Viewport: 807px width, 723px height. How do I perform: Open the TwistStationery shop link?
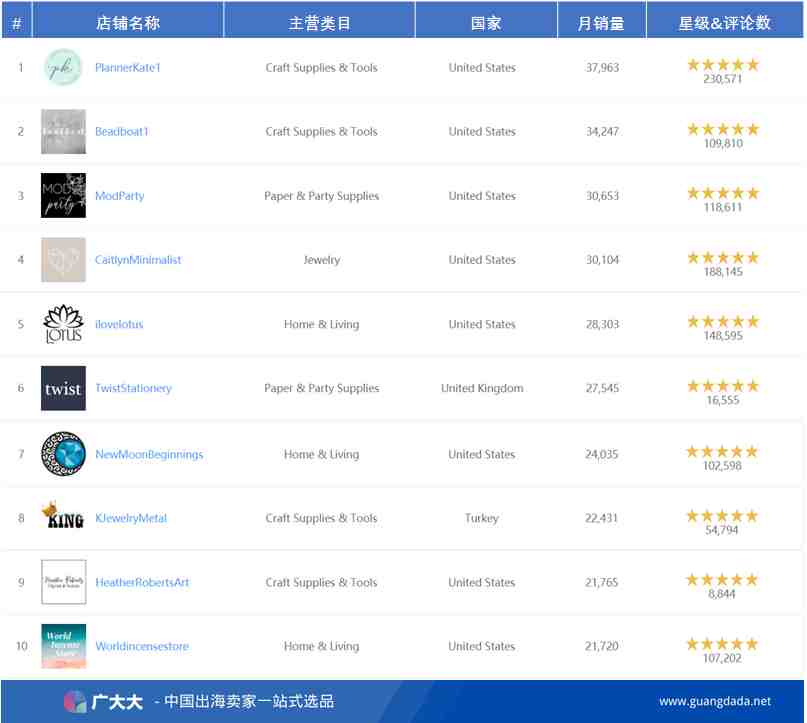(133, 389)
